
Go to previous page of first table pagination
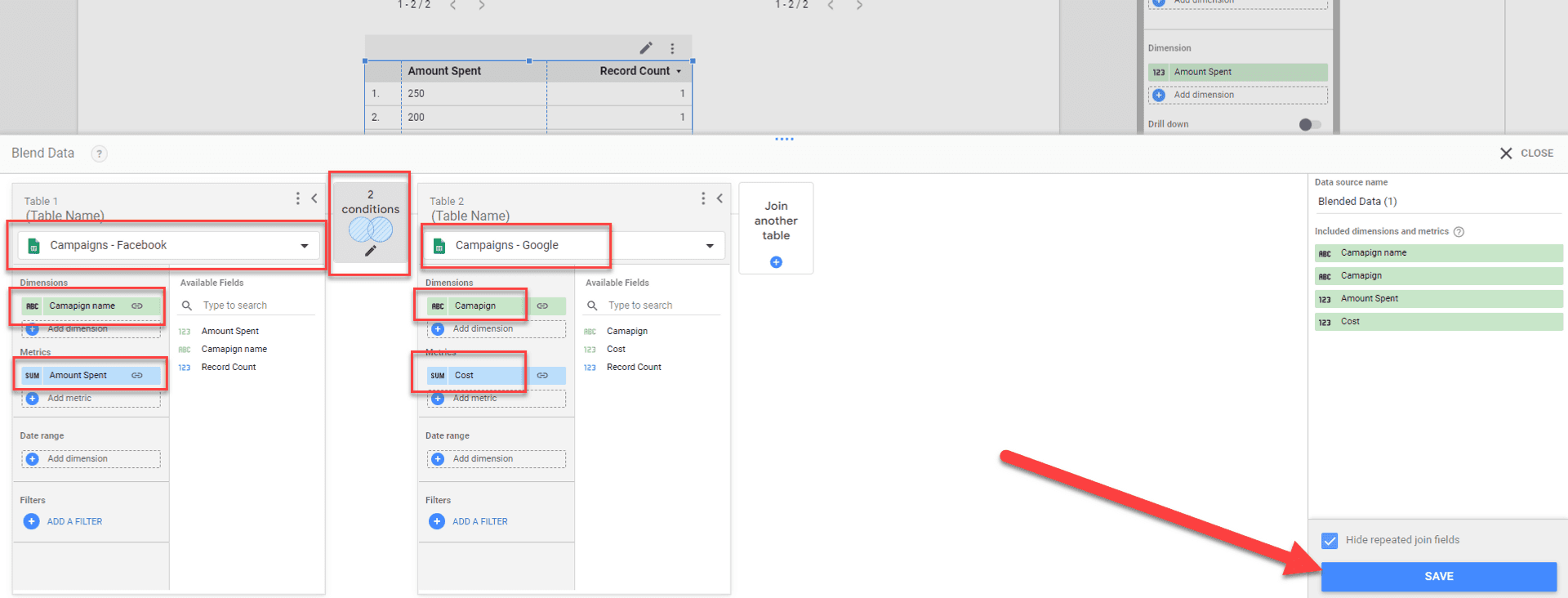(453, 5)
